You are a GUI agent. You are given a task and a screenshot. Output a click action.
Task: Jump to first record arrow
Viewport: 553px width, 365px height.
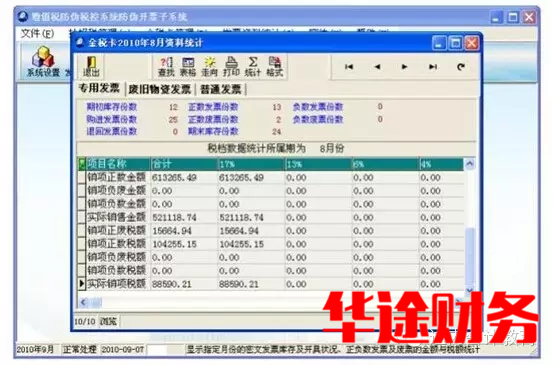[349, 67]
